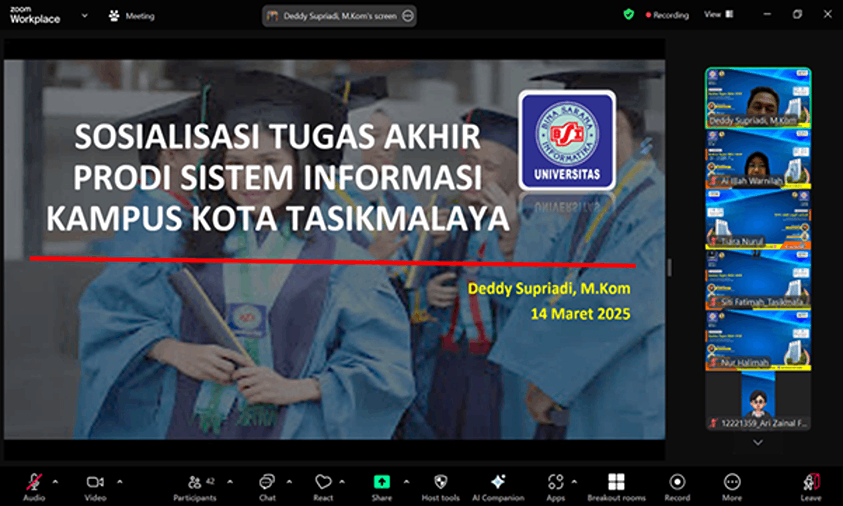Screen dimensions: 843x506
Task: Expand the Zoom Workplace dropdown chevron
Action: (x=84, y=16)
